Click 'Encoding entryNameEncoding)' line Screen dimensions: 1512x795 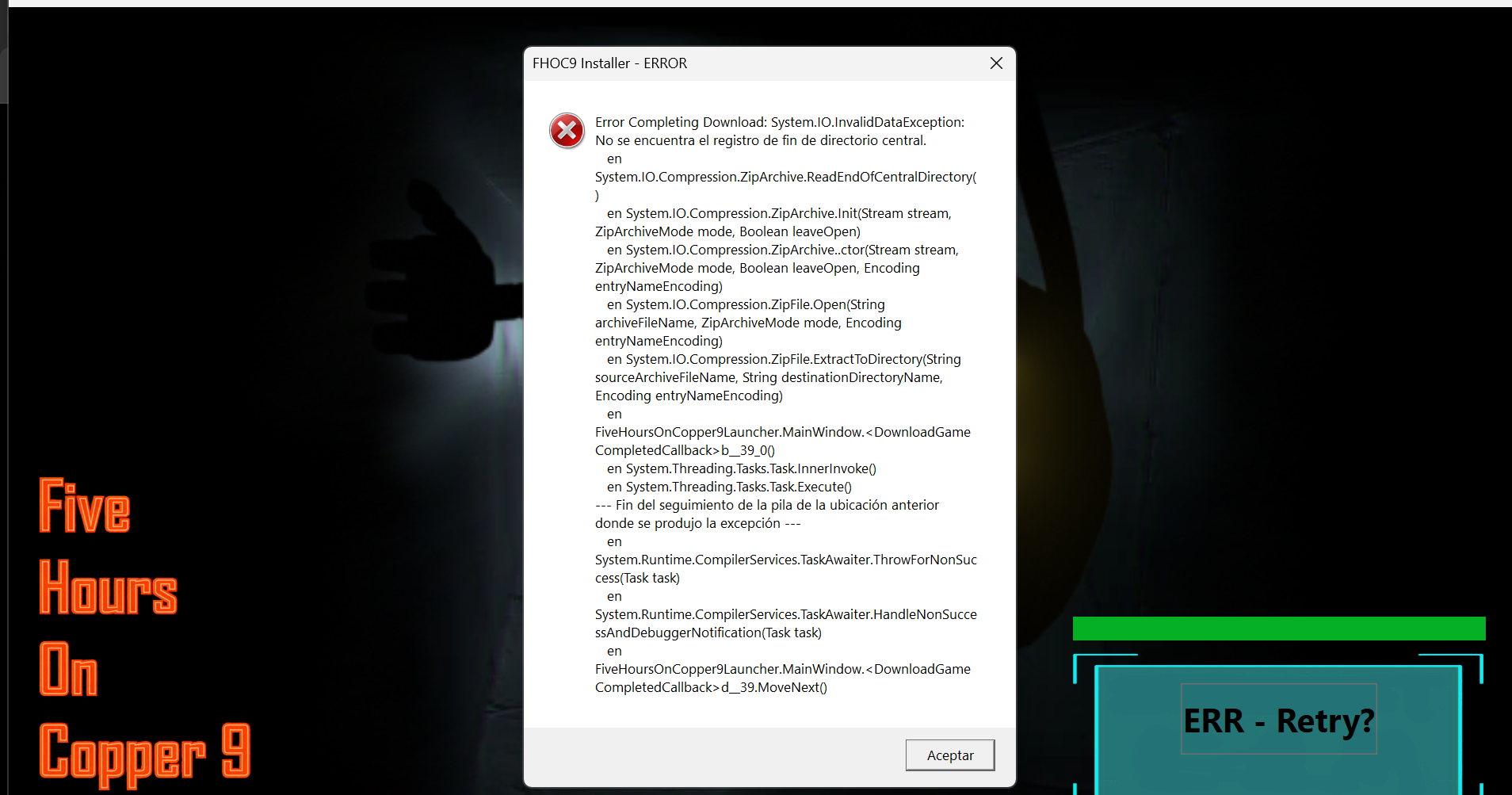click(689, 396)
